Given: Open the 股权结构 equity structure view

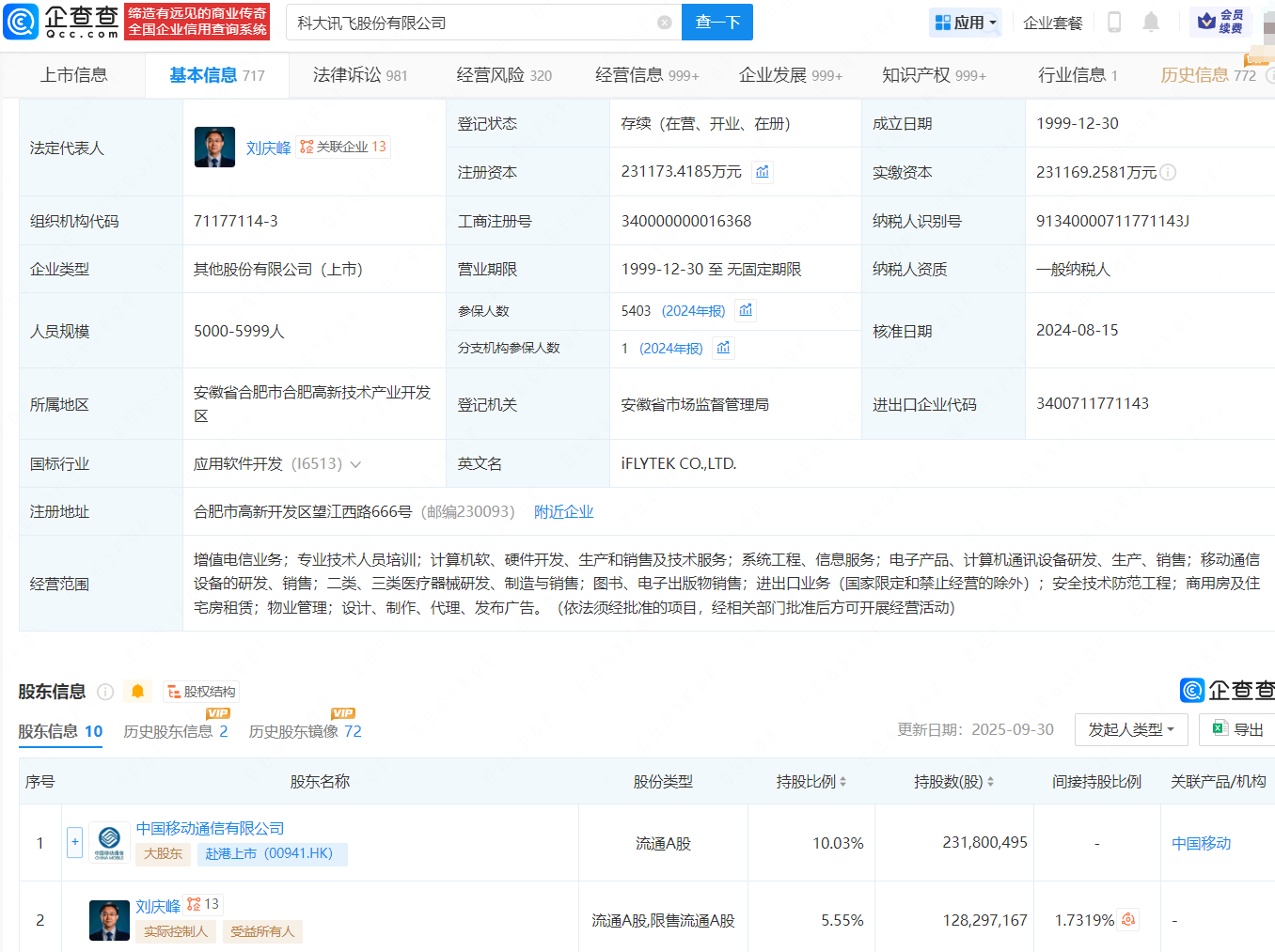Looking at the screenshot, I should point(201,692).
